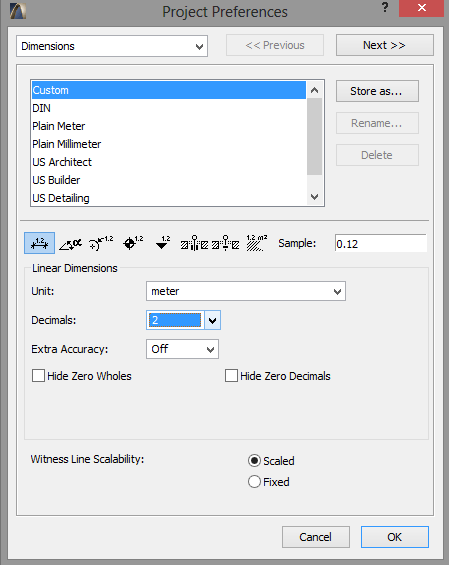Click the Store as... button

tap(377, 91)
